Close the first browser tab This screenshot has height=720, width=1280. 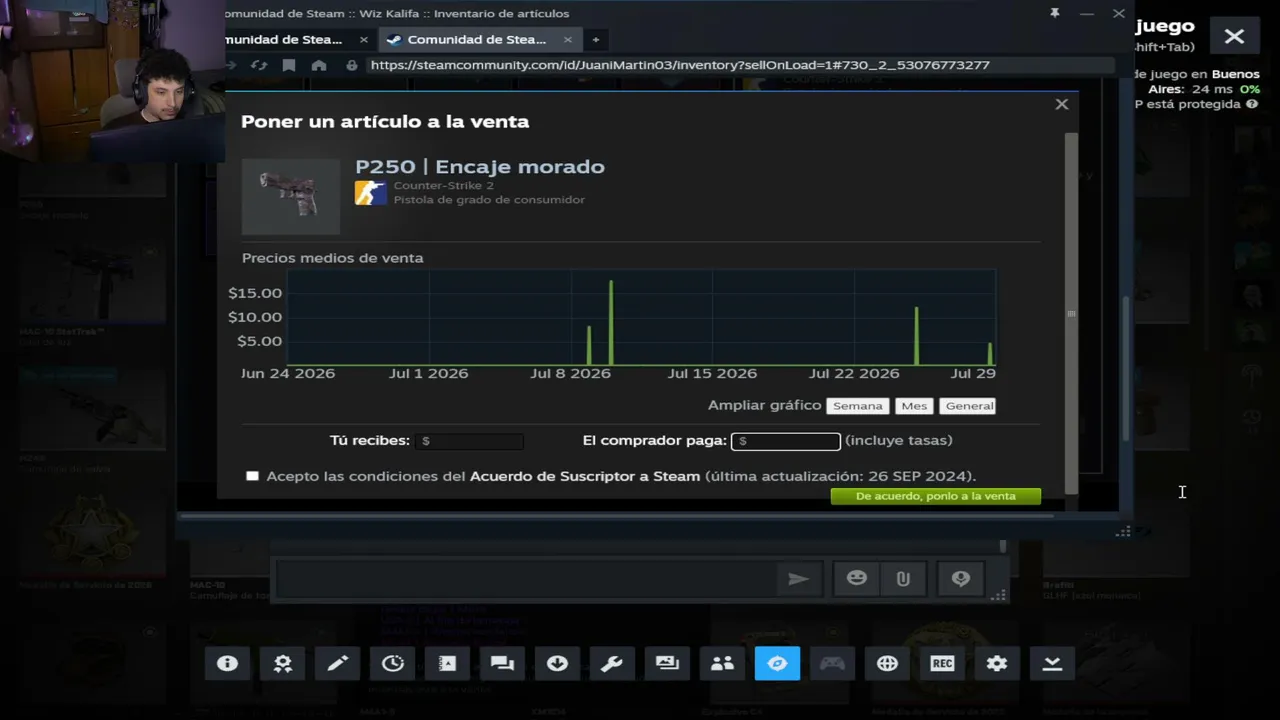364,39
